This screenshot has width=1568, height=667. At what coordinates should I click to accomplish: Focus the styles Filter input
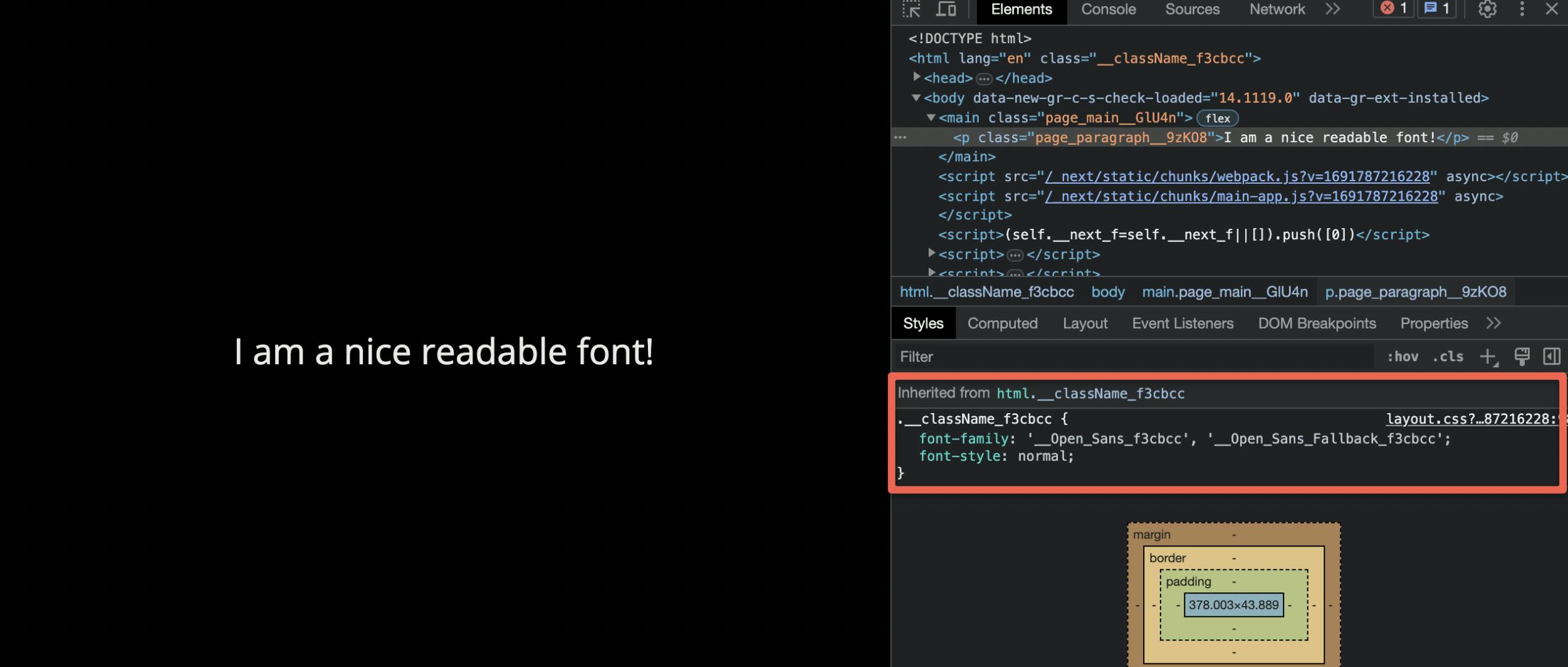[x=1134, y=357]
